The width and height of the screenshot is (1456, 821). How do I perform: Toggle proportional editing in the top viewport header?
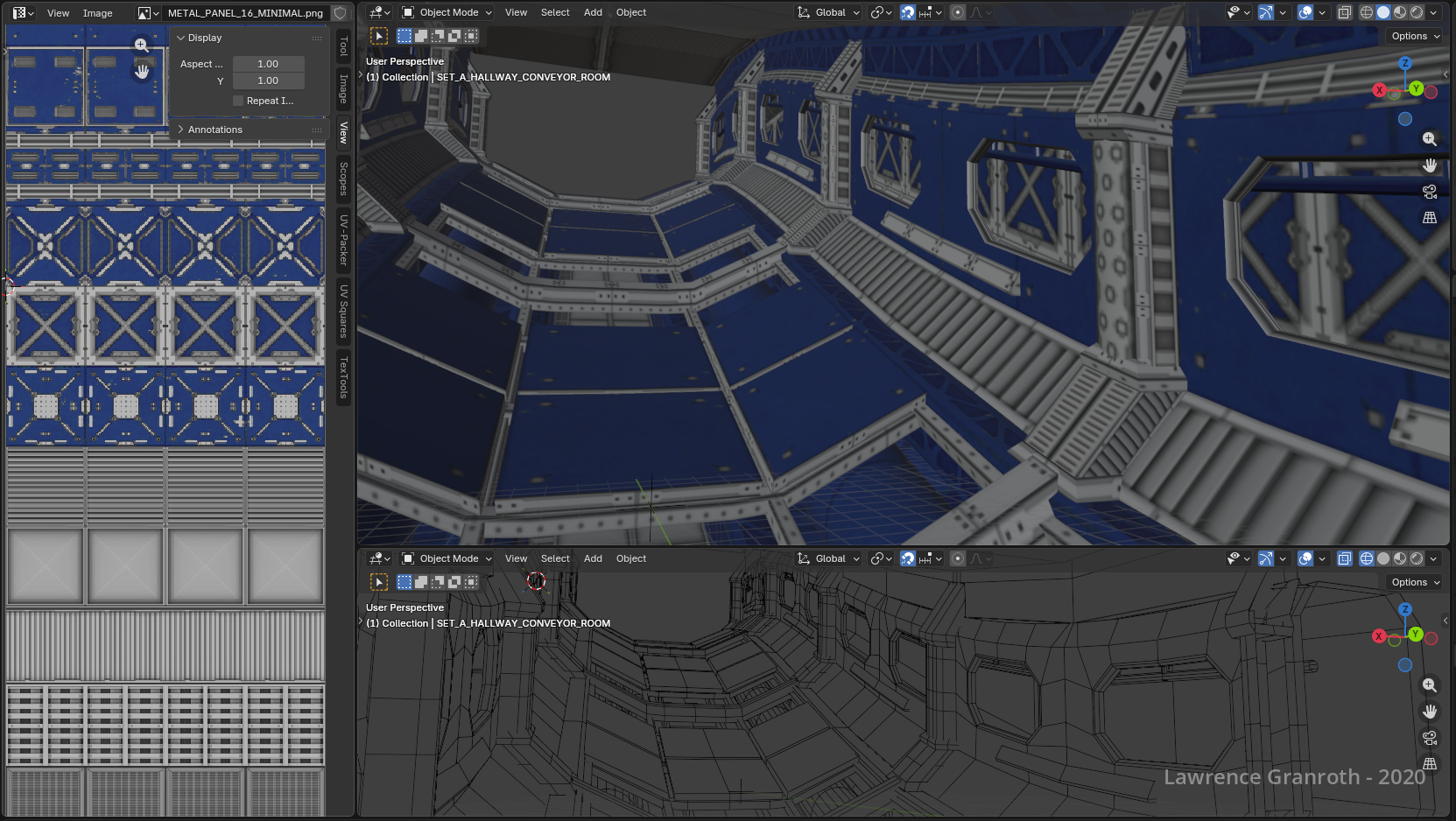pos(958,12)
